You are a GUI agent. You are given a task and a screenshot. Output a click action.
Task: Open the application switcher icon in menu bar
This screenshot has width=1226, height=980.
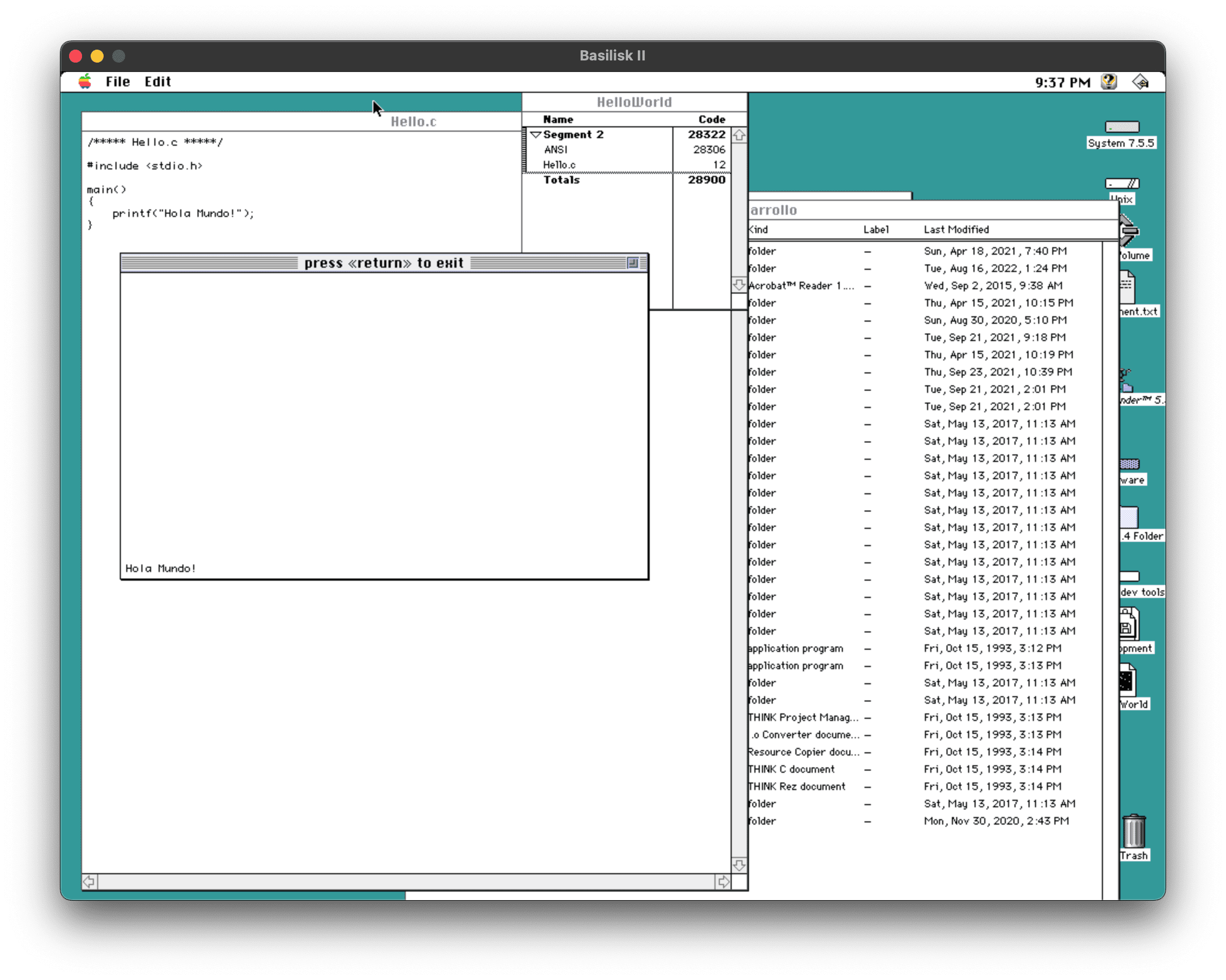coord(1140,81)
